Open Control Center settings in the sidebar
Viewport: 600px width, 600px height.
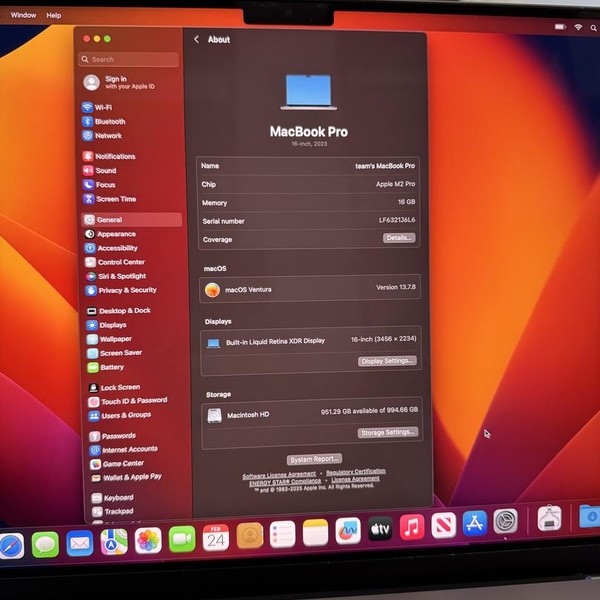[x=115, y=262]
